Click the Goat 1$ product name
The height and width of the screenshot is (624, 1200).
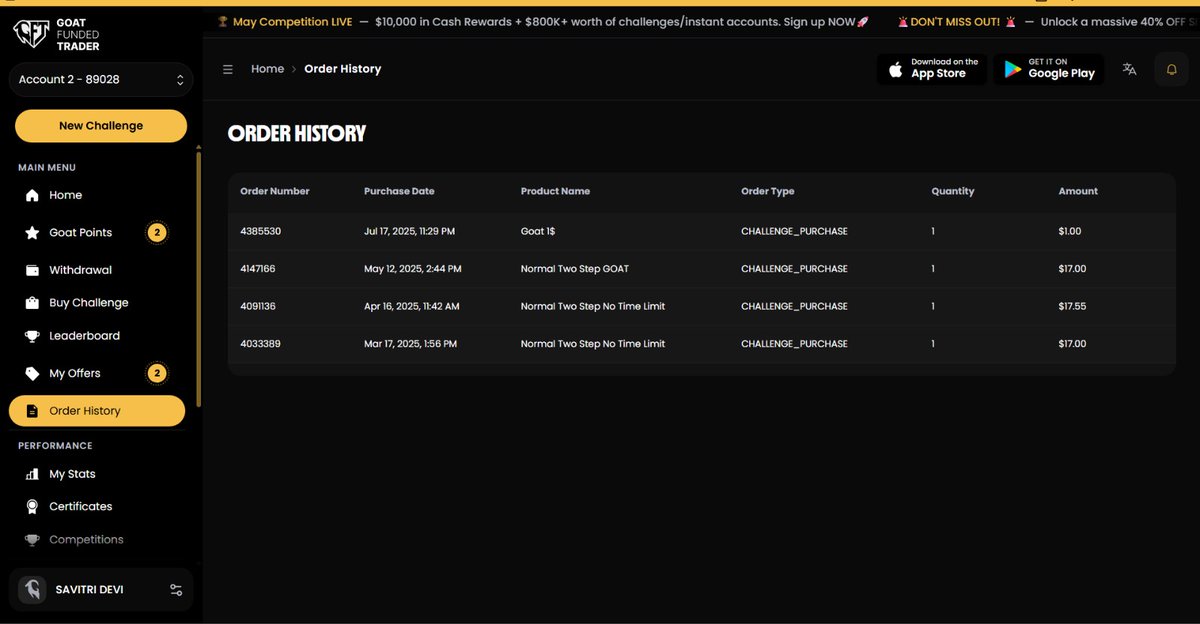coord(538,231)
